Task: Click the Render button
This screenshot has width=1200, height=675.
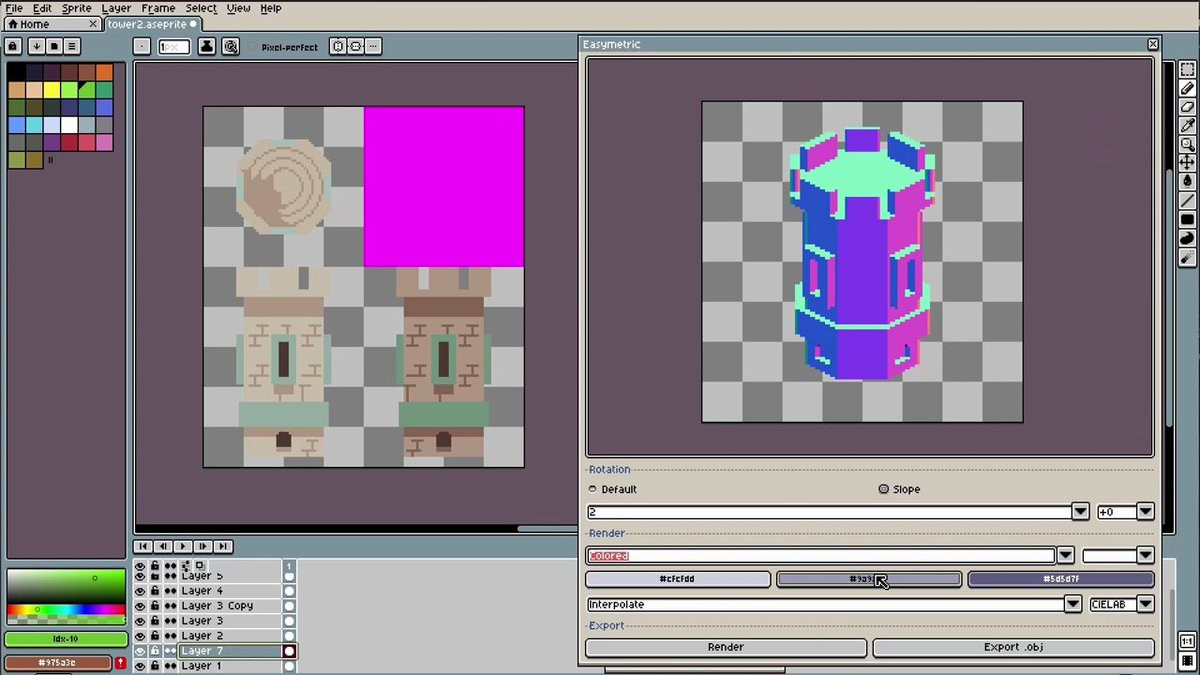Action: [725, 647]
